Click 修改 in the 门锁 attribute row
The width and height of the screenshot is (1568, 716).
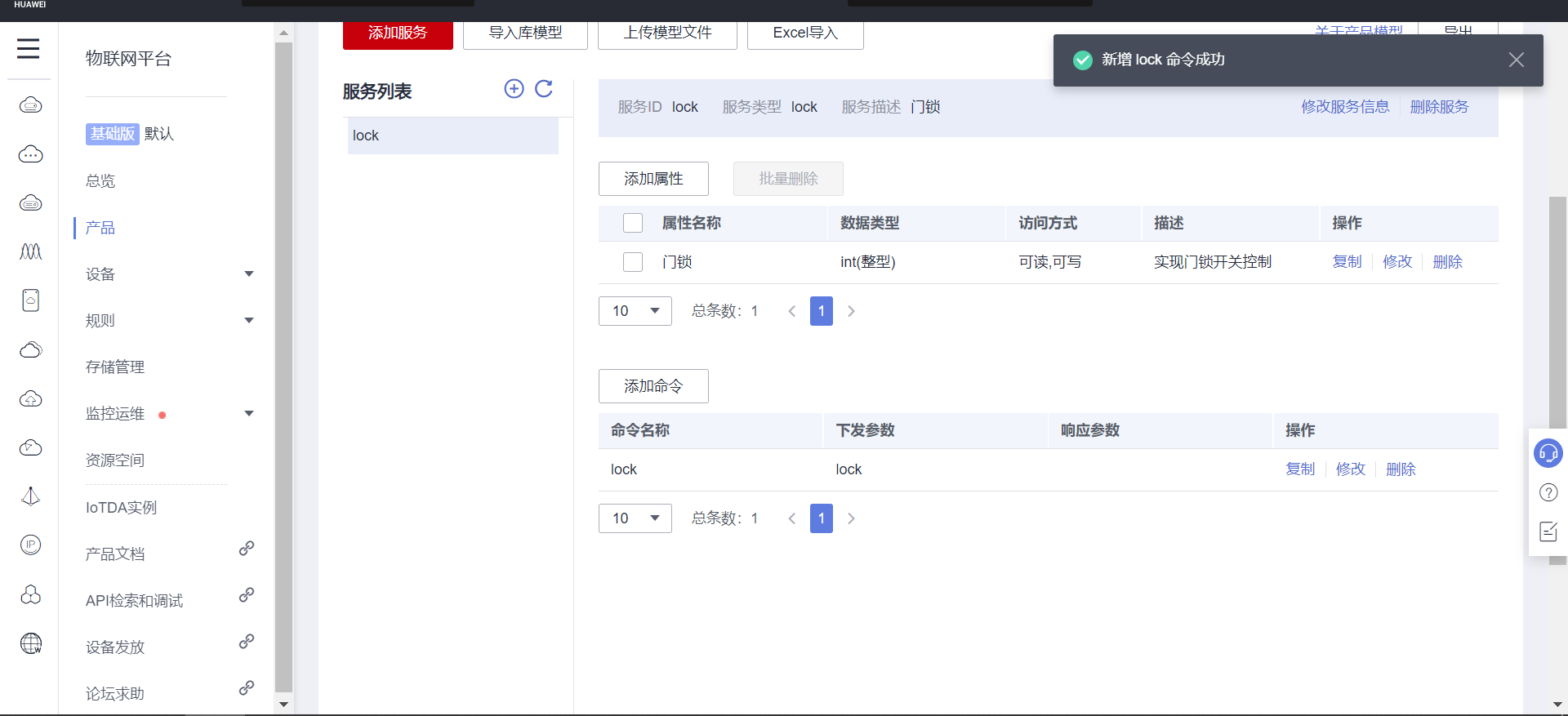tap(1397, 262)
